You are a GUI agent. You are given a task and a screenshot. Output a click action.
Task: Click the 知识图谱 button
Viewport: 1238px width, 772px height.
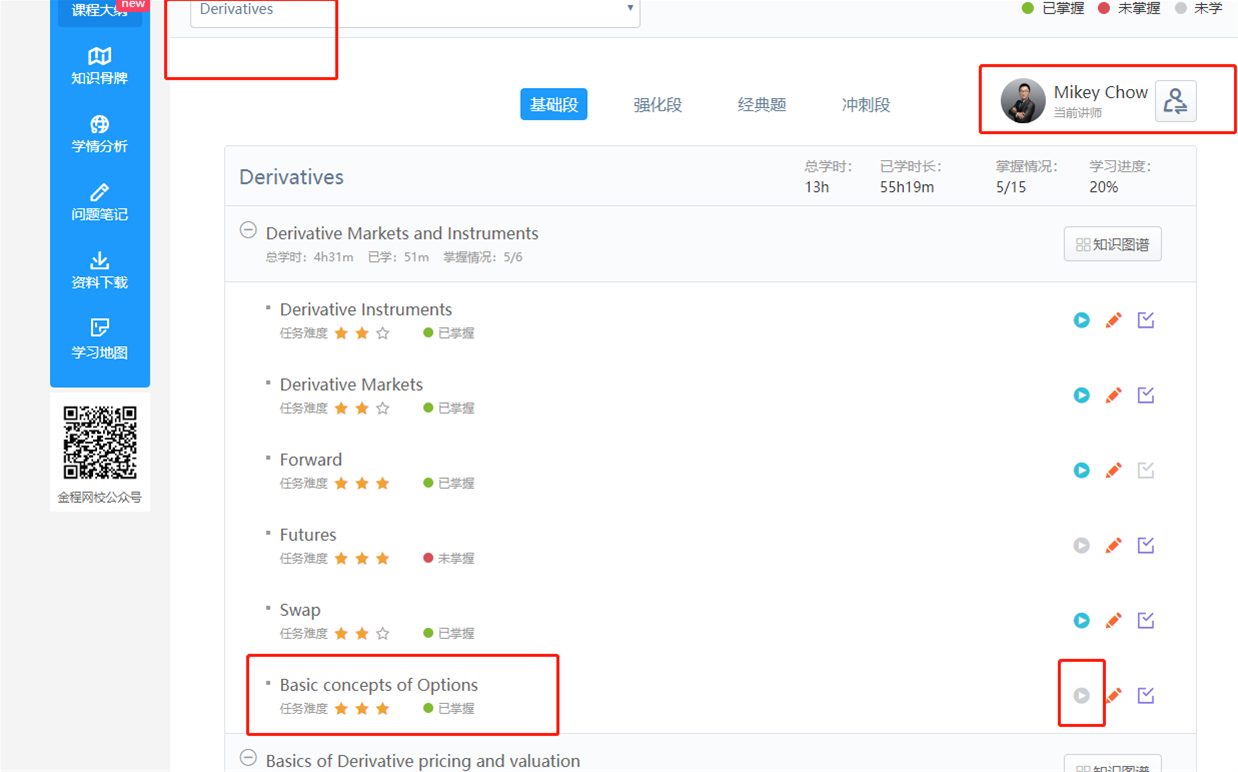1112,244
